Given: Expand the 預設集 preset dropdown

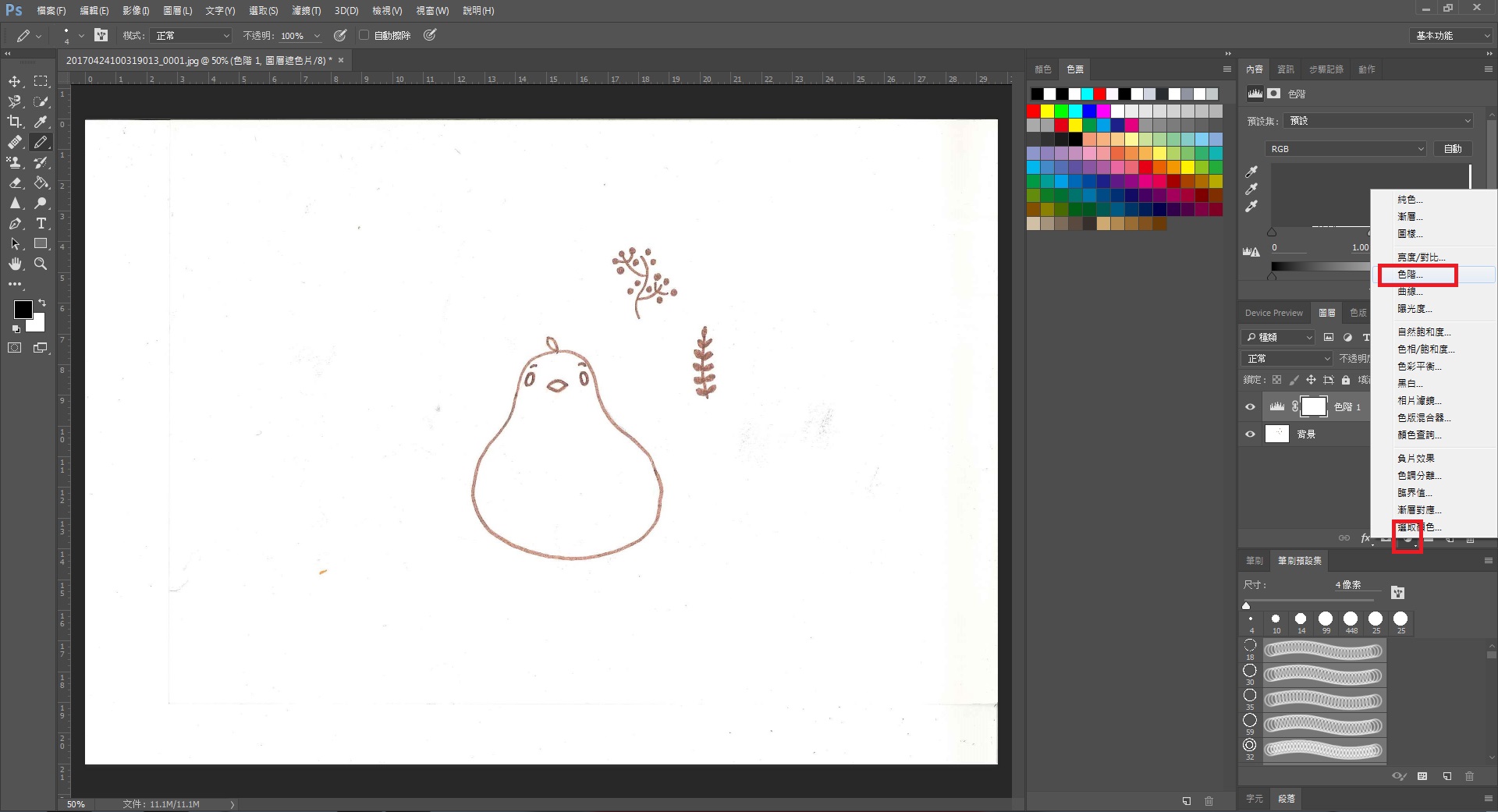Looking at the screenshot, I should pyautogui.click(x=1379, y=121).
